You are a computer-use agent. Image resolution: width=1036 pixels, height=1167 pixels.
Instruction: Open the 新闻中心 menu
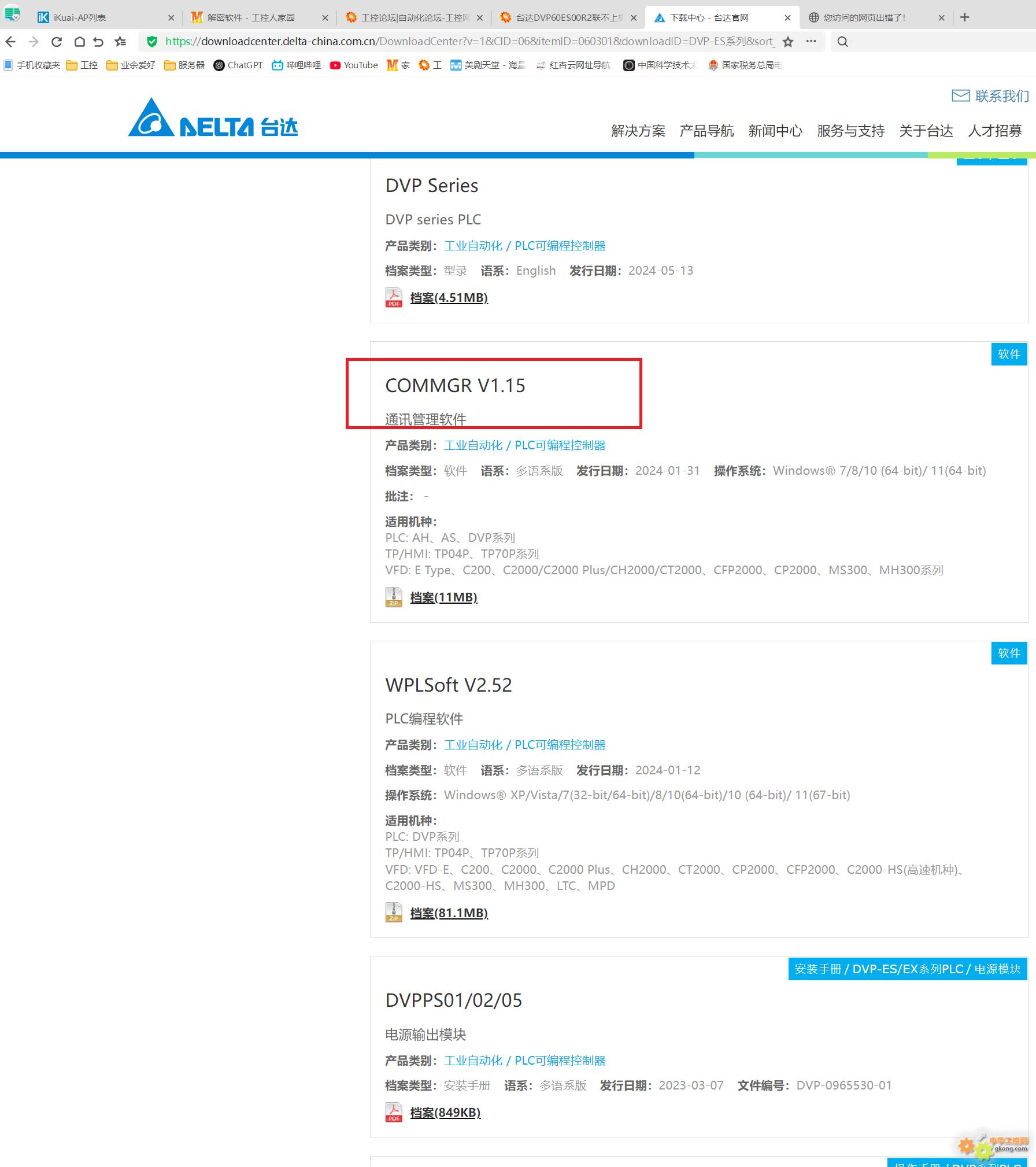tap(775, 131)
